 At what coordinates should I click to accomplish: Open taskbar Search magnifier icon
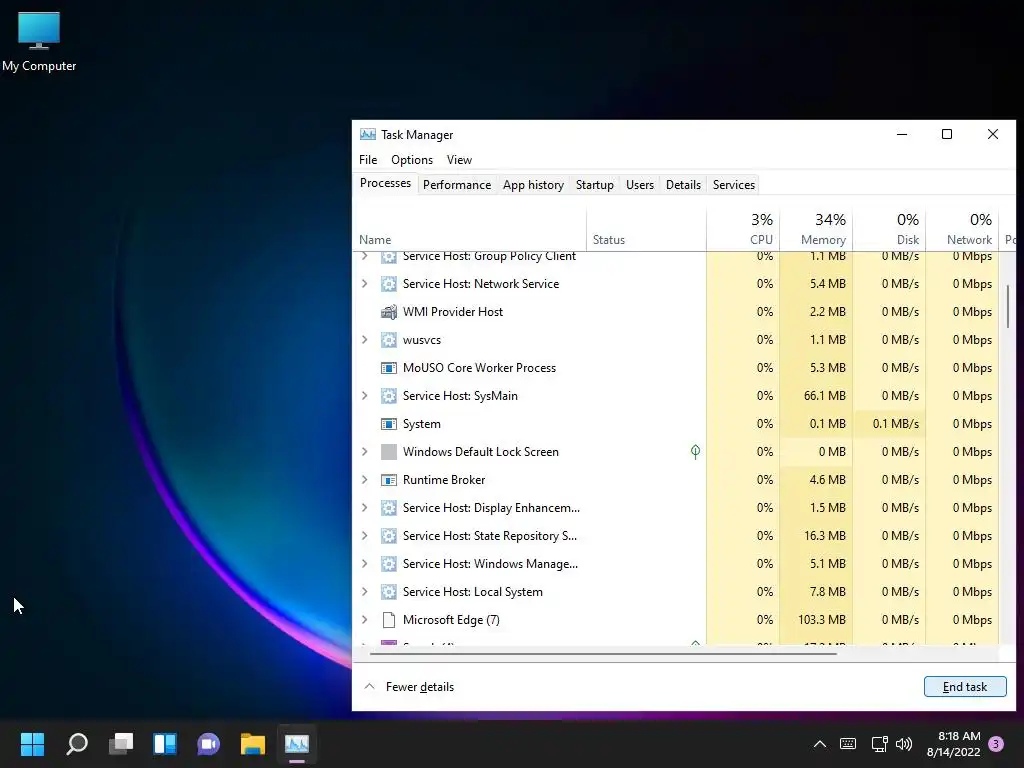click(77, 743)
